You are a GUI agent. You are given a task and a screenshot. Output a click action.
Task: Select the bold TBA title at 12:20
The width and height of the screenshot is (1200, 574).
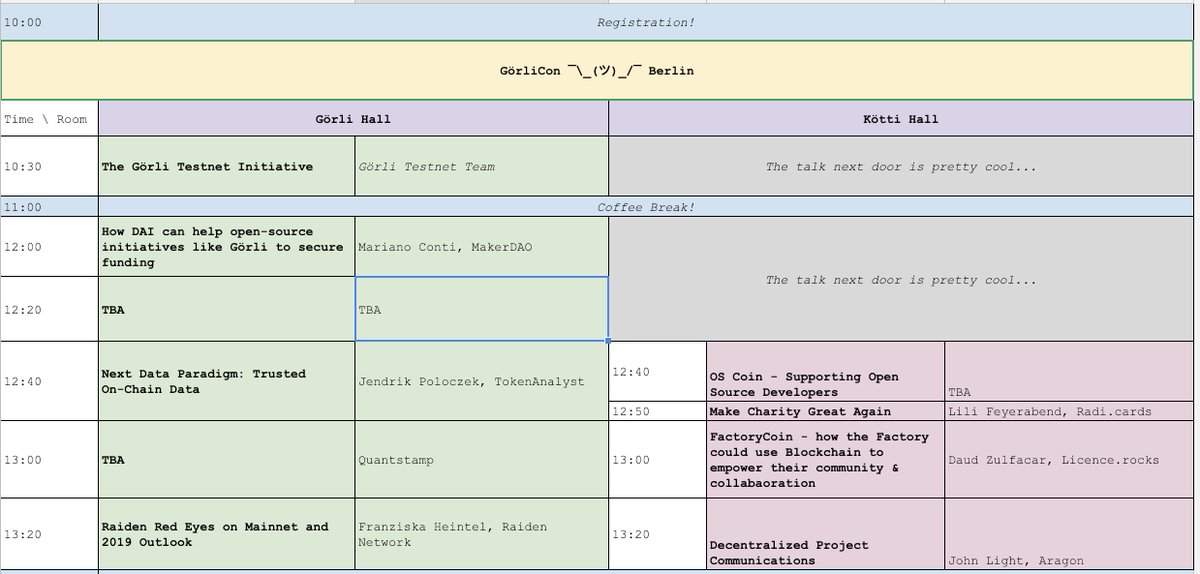point(226,310)
